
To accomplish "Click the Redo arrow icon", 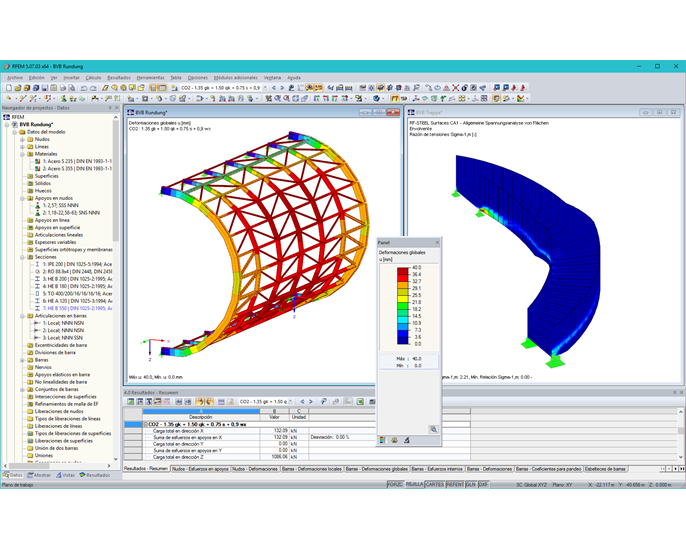I will pos(93,88).
